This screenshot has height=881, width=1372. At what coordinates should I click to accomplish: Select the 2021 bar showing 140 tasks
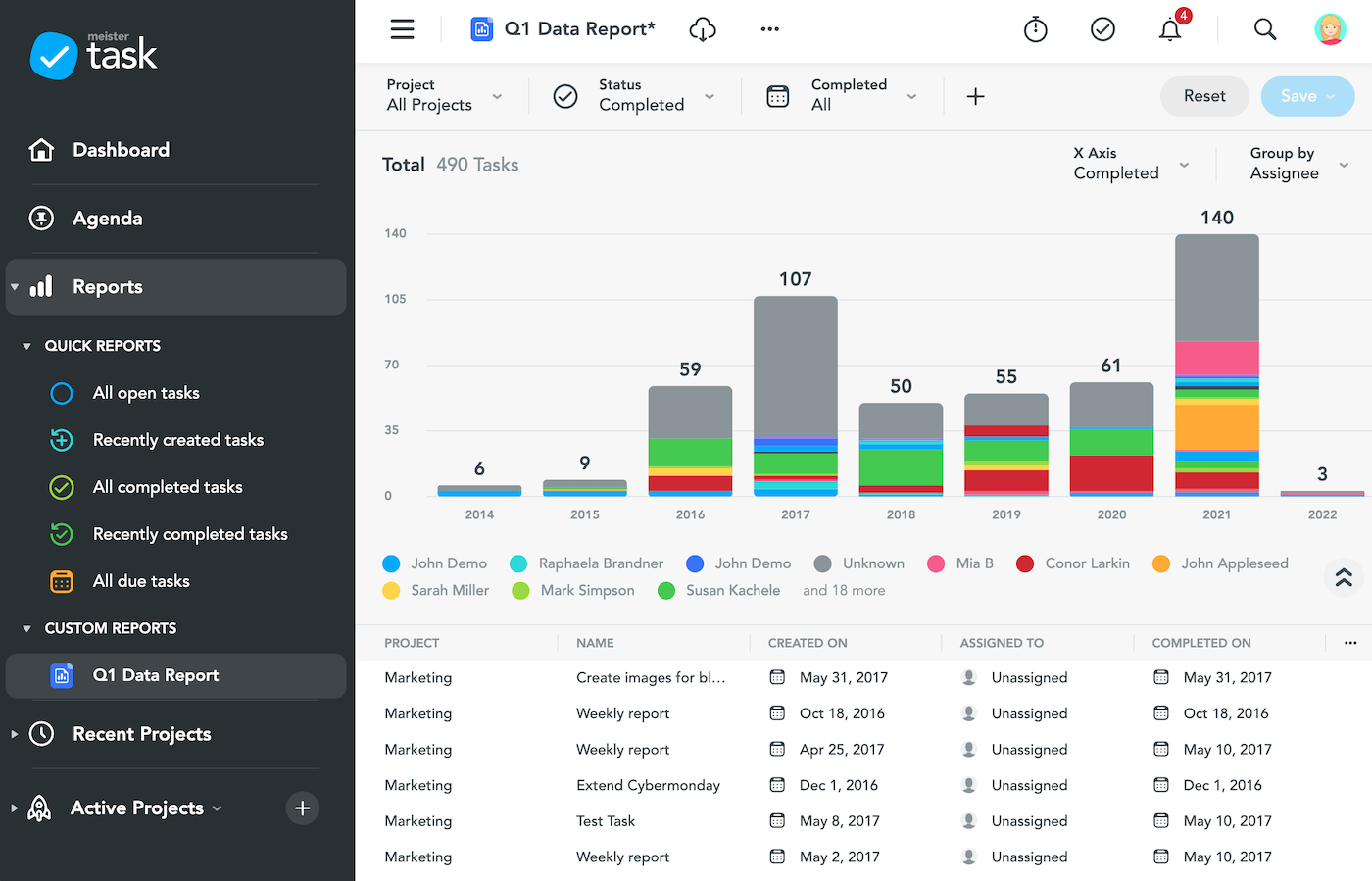(x=1216, y=363)
